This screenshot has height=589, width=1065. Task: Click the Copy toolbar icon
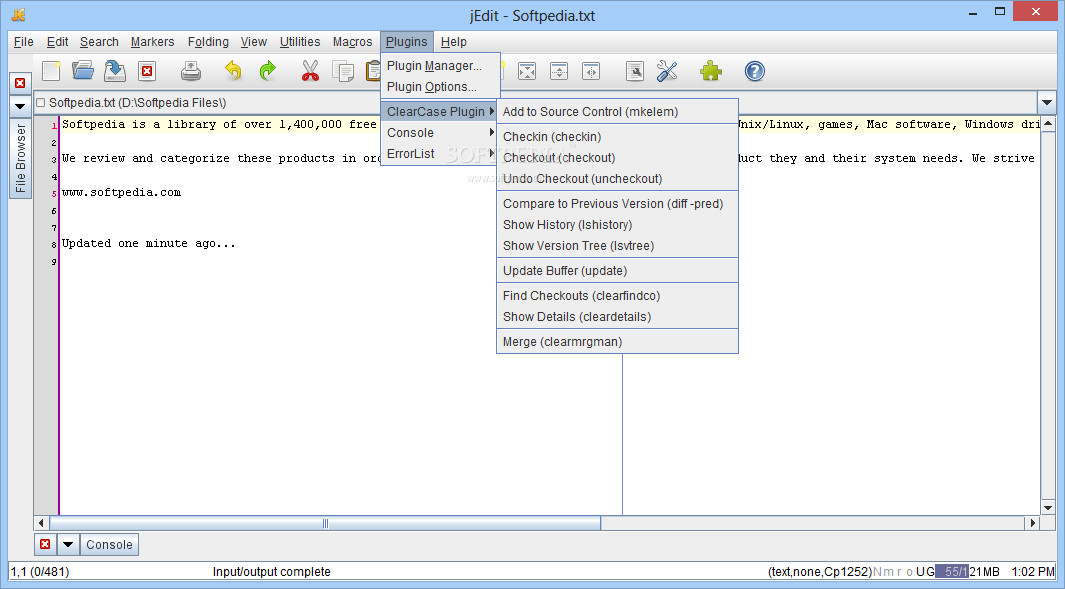point(343,71)
